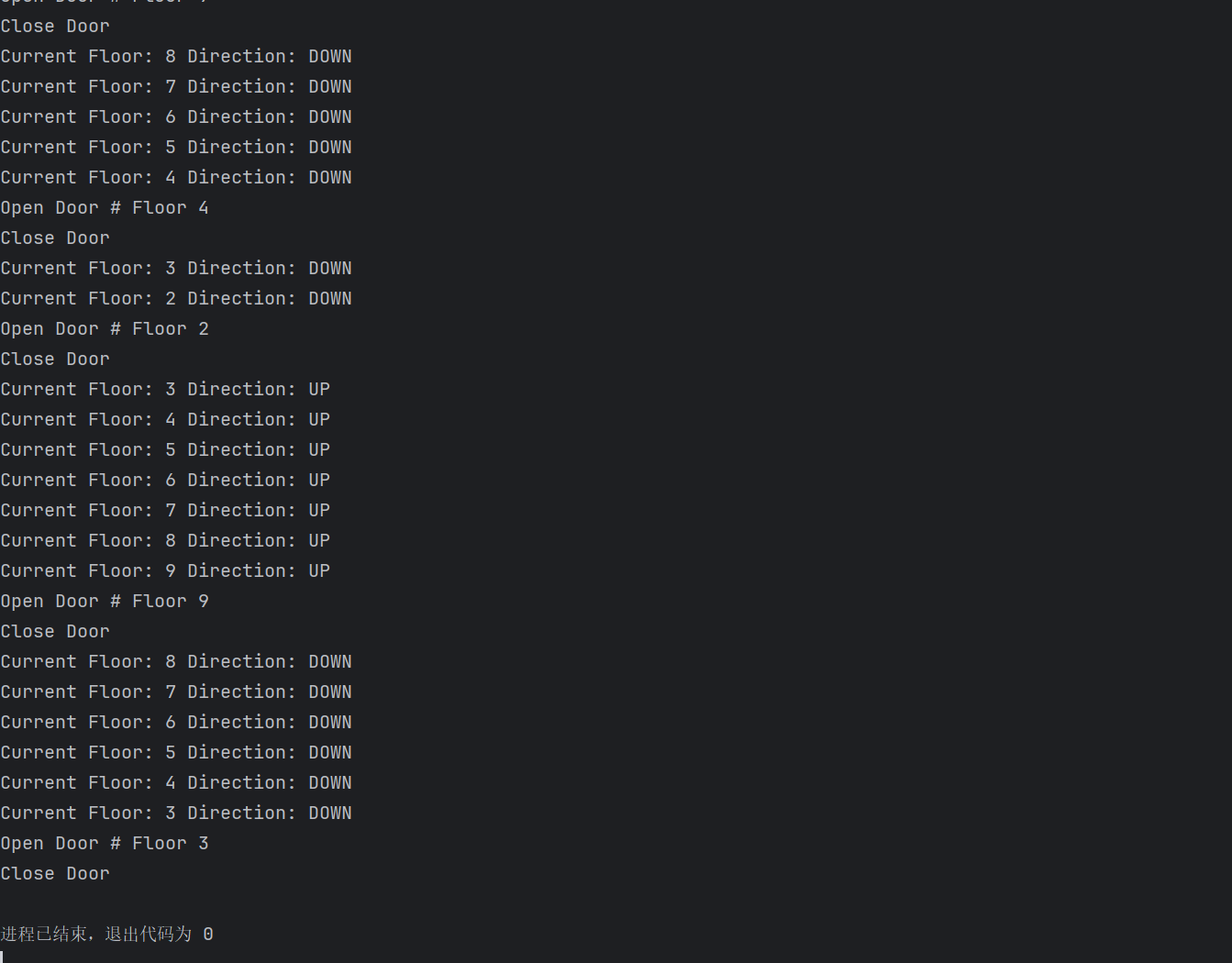Click the "Open Door # Floor 4" output line
This screenshot has height=963, width=1232.
tap(105, 208)
